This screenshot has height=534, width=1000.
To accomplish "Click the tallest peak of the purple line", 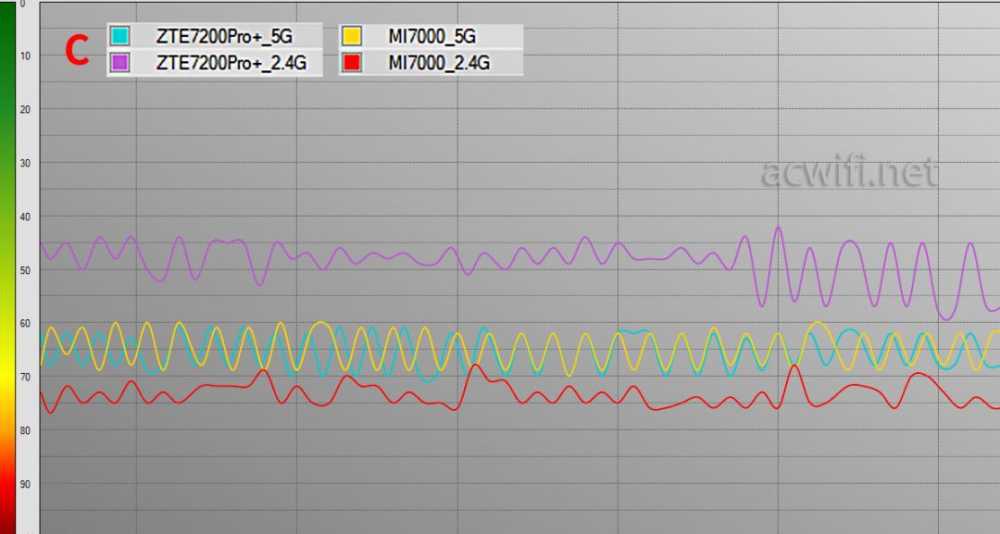I will [777, 228].
